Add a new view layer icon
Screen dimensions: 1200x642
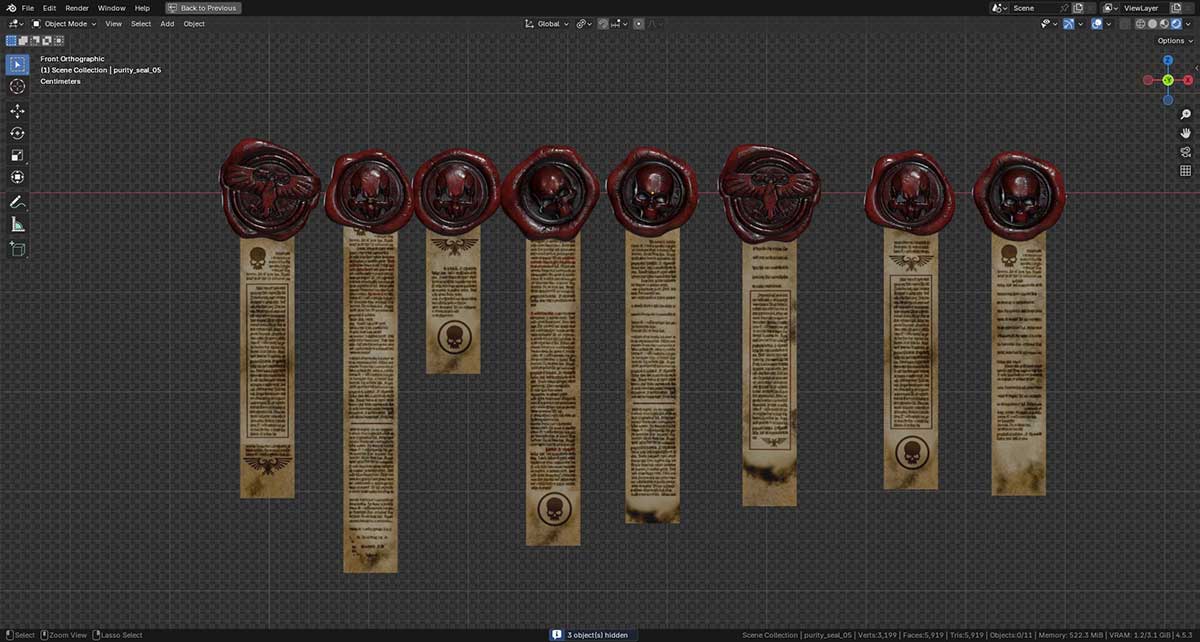pyautogui.click(x=1176, y=8)
